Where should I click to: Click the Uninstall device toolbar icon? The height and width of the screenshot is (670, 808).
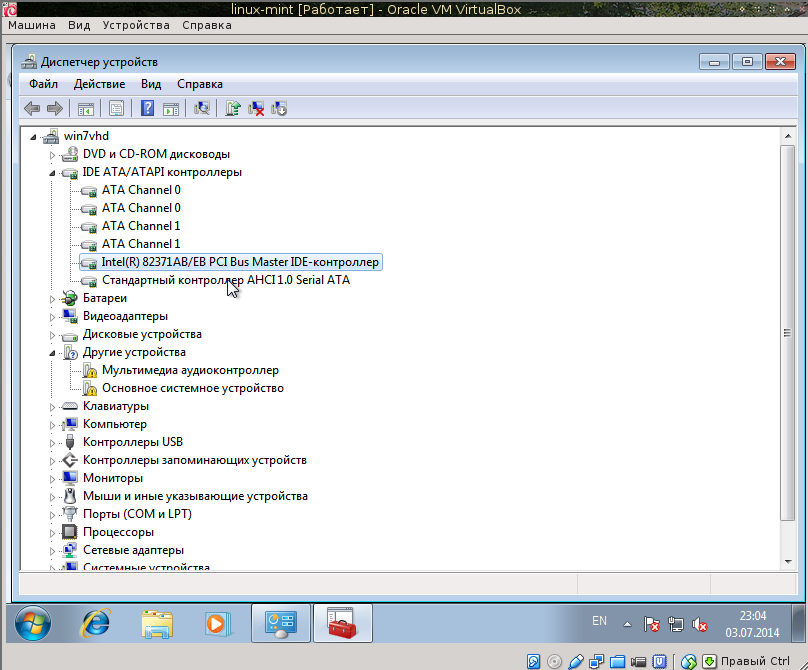[x=255, y=108]
